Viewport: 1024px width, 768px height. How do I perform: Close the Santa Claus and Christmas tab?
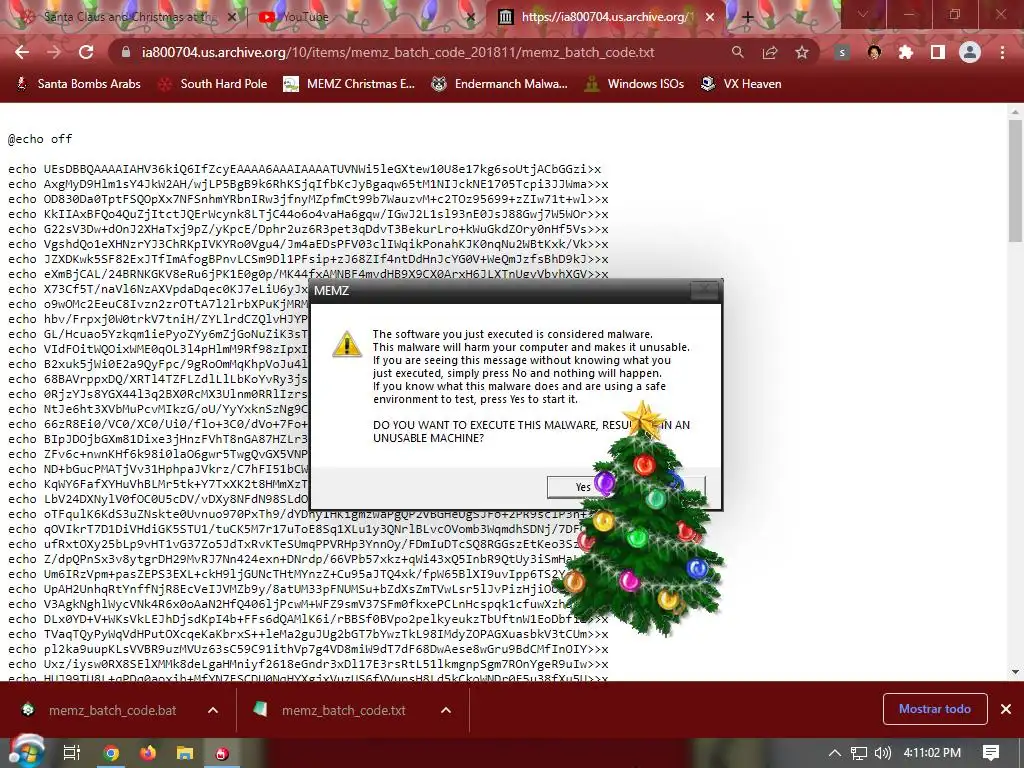[x=231, y=17]
